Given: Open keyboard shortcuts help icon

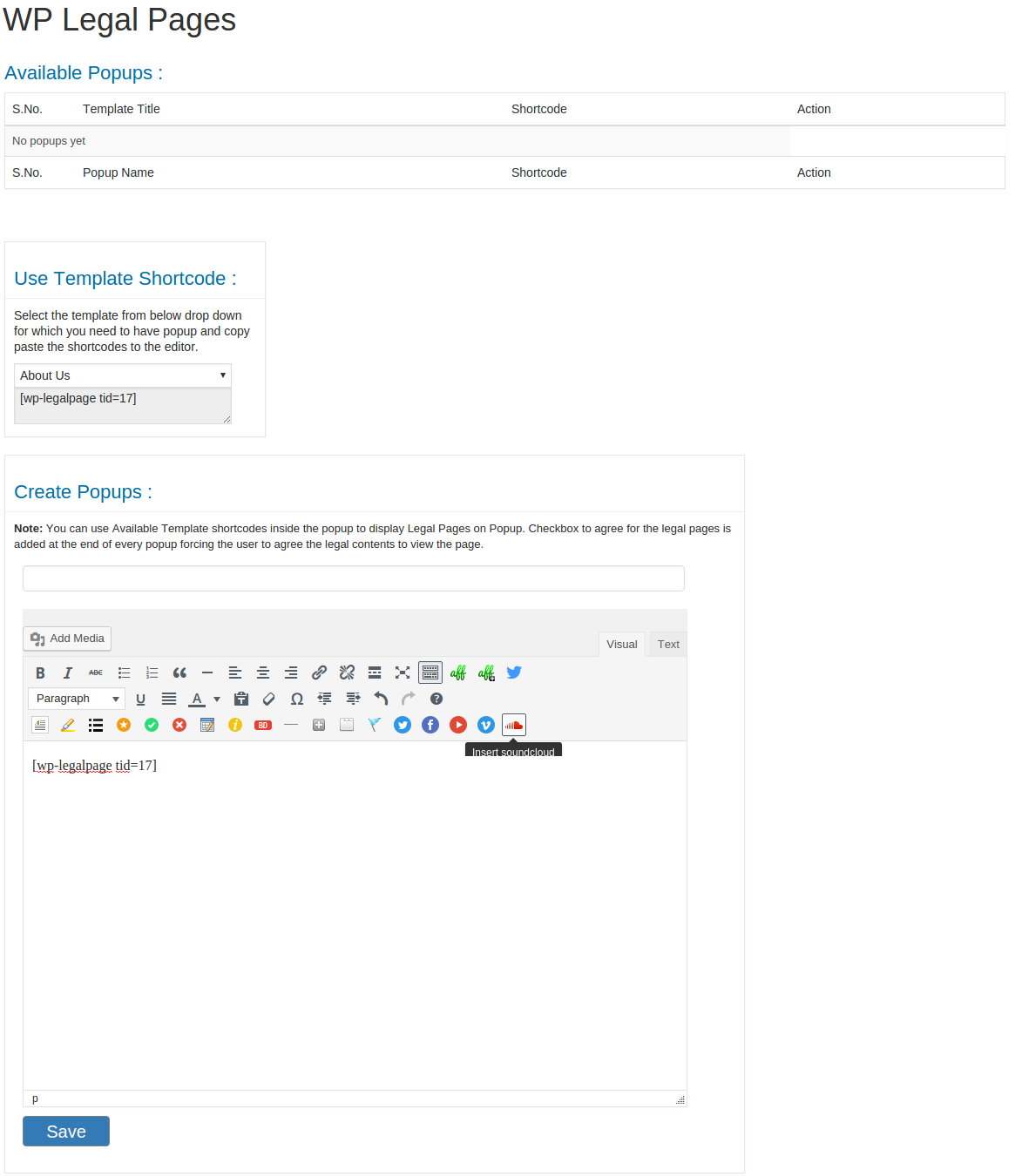Looking at the screenshot, I should tap(436, 699).
